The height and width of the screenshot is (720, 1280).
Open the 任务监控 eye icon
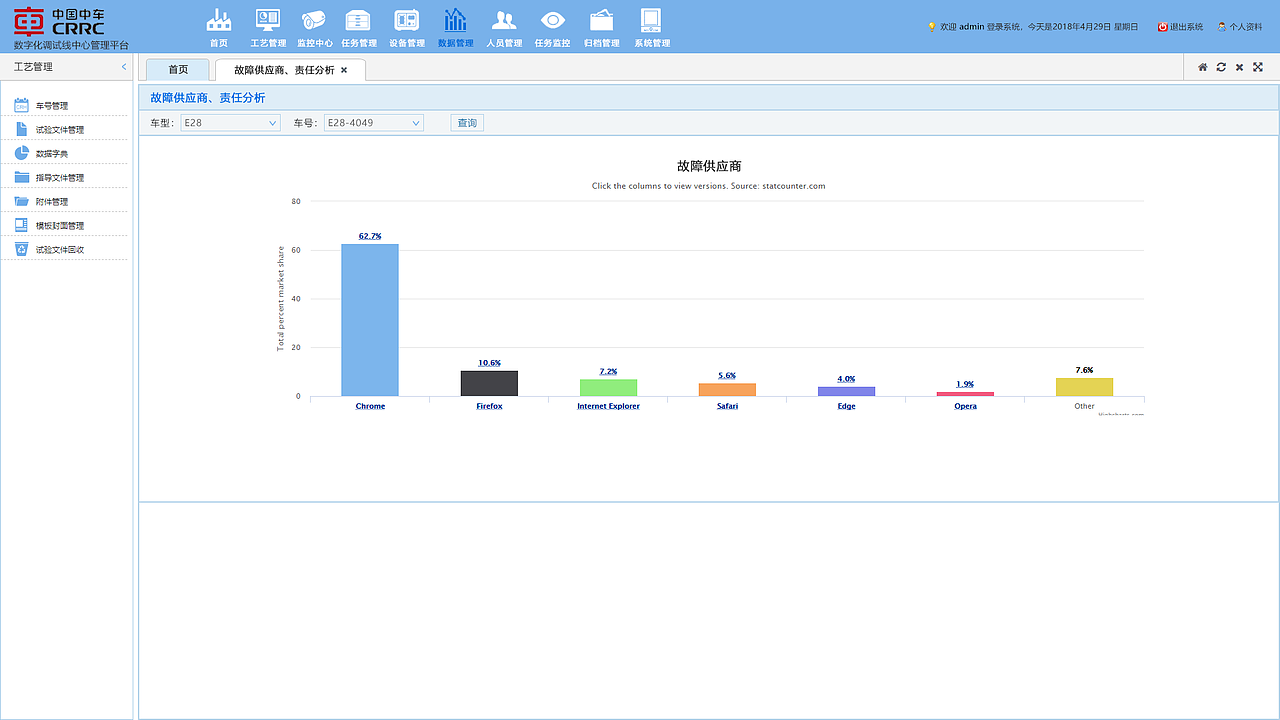pyautogui.click(x=552, y=20)
